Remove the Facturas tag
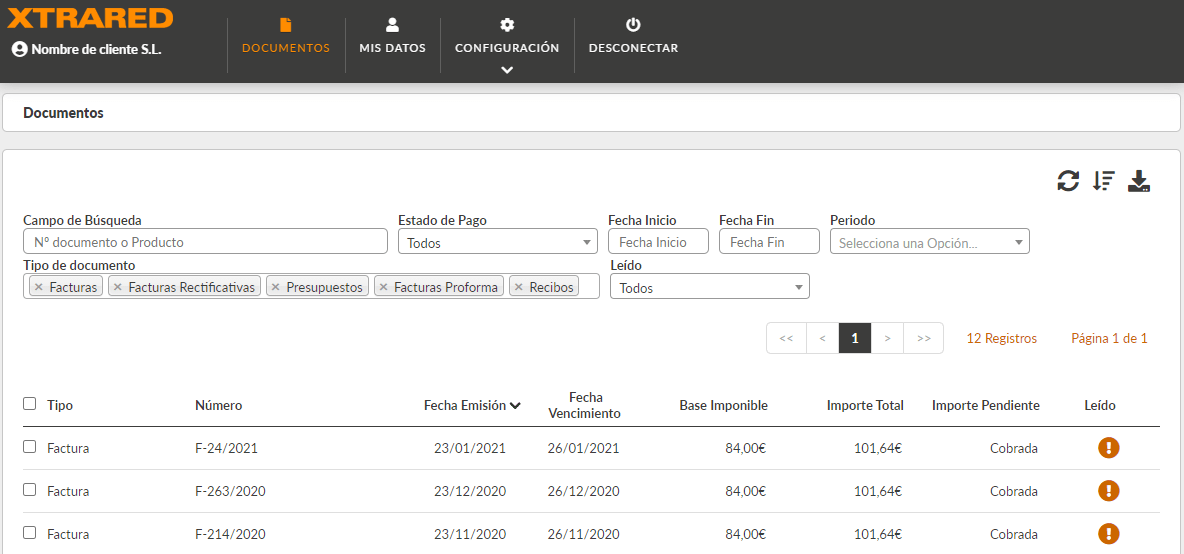The width and height of the screenshot is (1184, 554). (39, 288)
